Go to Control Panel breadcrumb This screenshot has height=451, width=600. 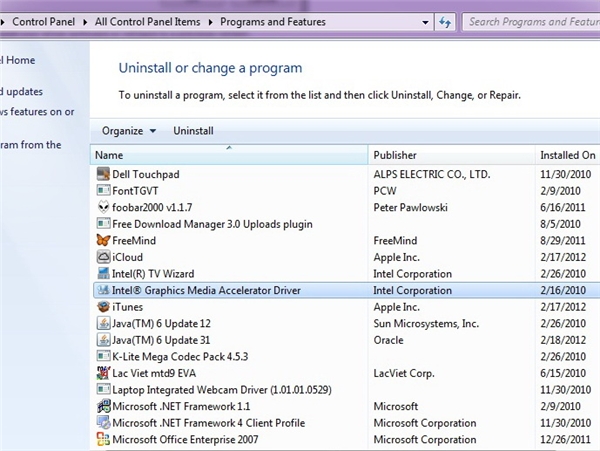coord(43,22)
